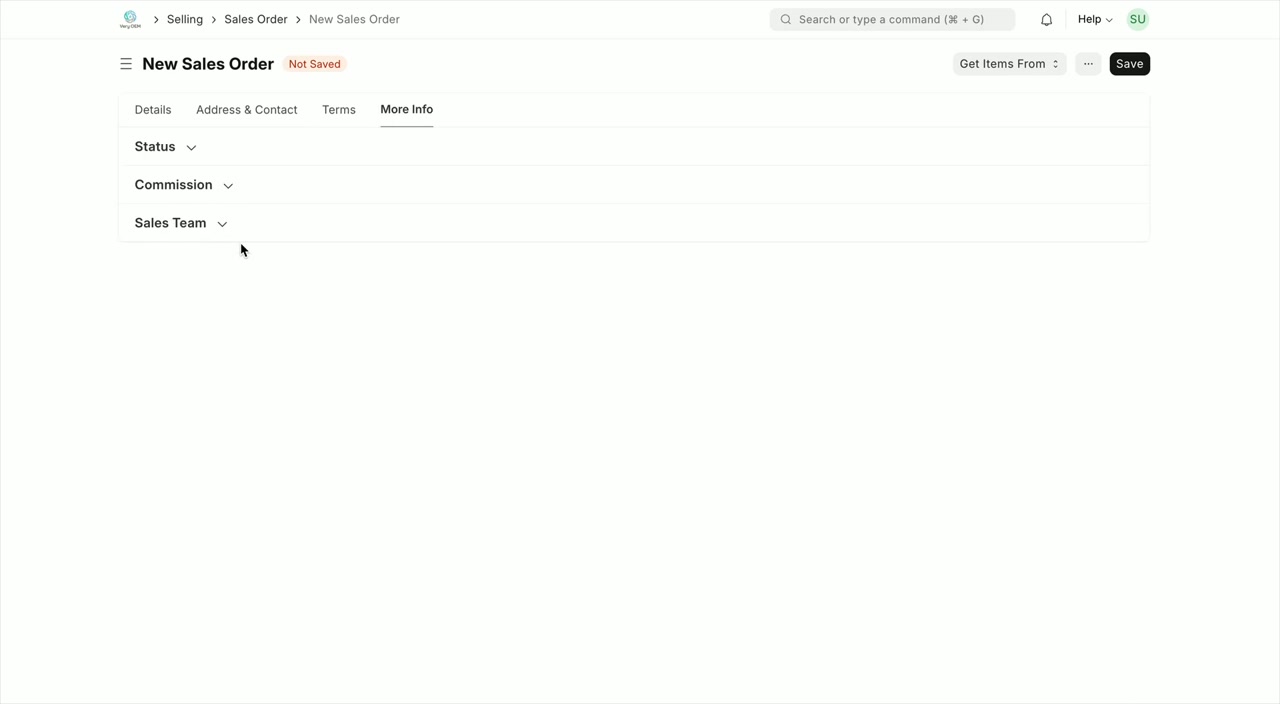This screenshot has height=704, width=1280.
Task: Open the Terms tab
Action: click(x=338, y=109)
